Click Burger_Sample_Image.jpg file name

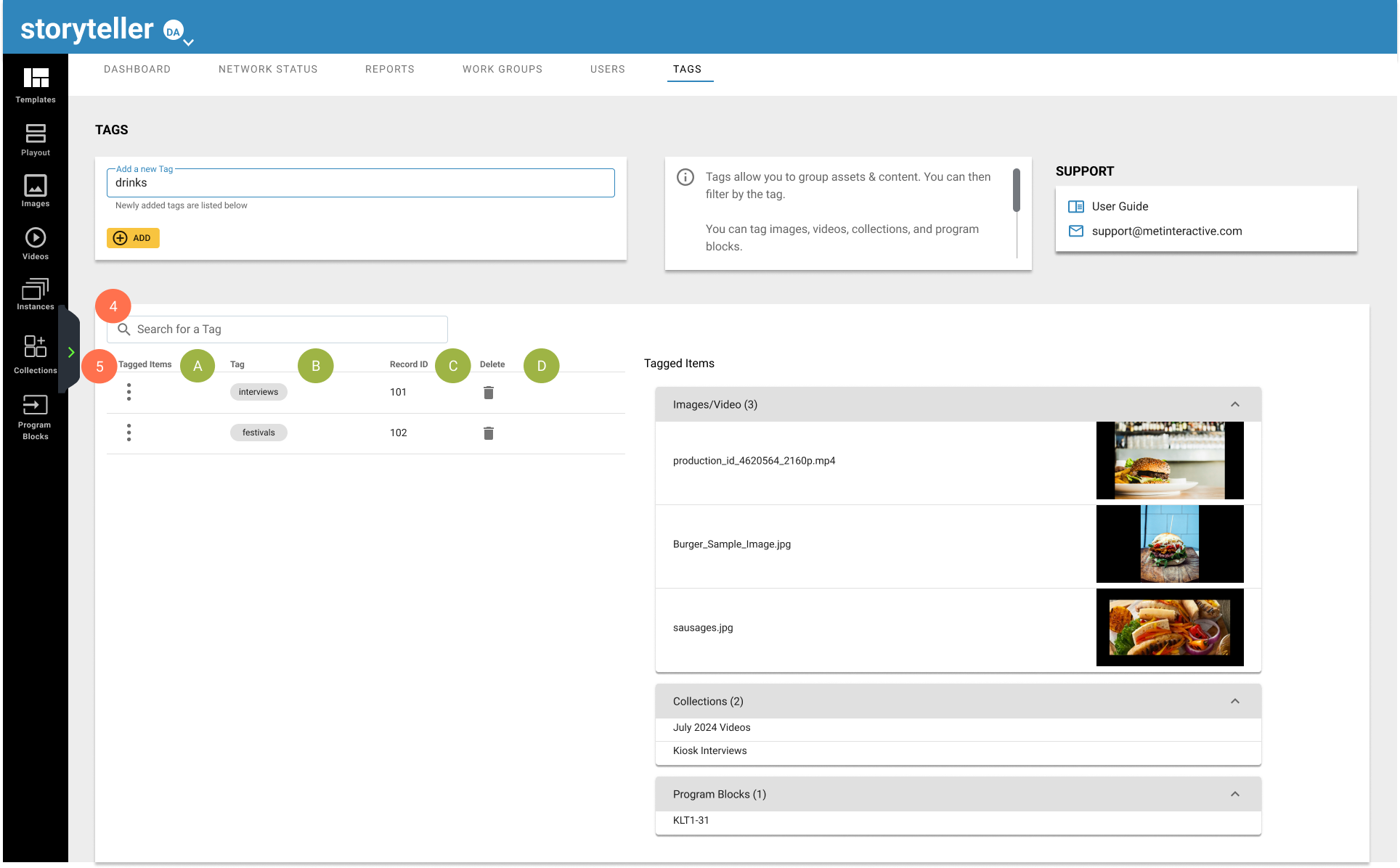[x=732, y=544]
